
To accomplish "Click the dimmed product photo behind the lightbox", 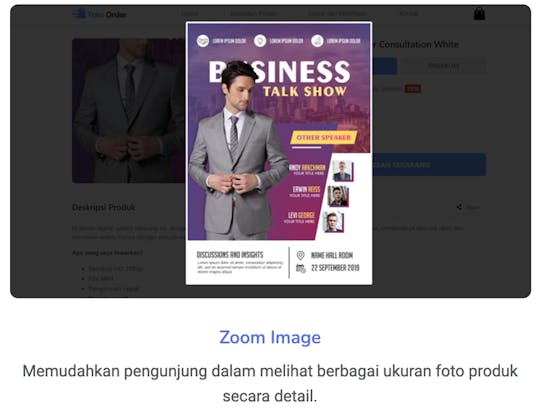I will click(128, 110).
